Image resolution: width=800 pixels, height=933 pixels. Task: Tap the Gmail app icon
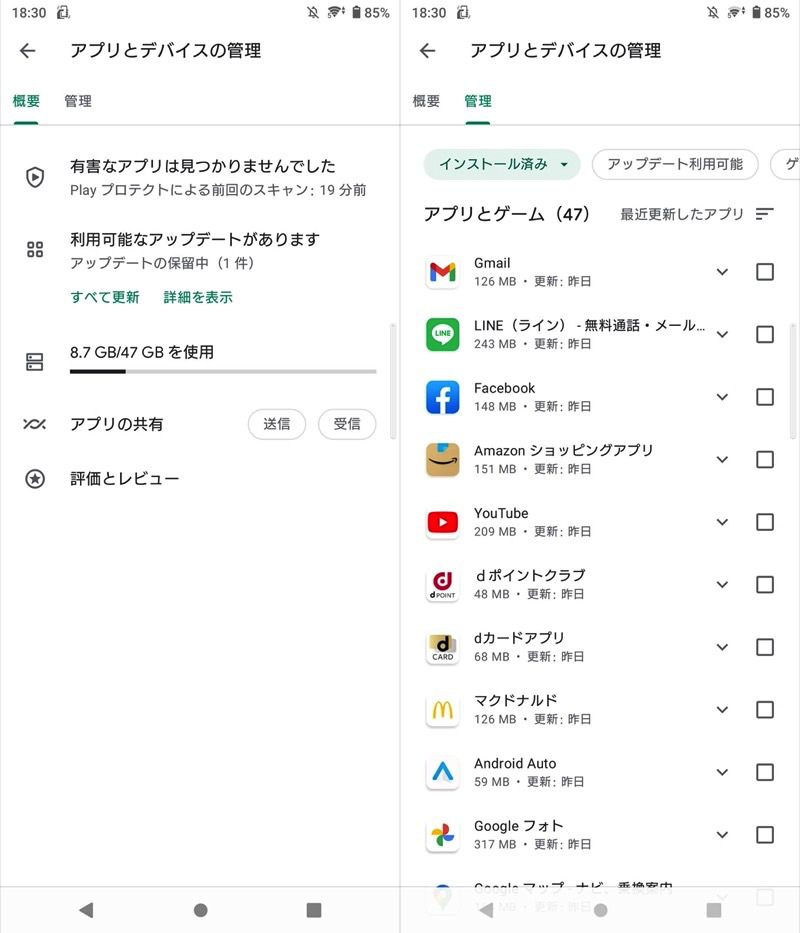tap(442, 272)
